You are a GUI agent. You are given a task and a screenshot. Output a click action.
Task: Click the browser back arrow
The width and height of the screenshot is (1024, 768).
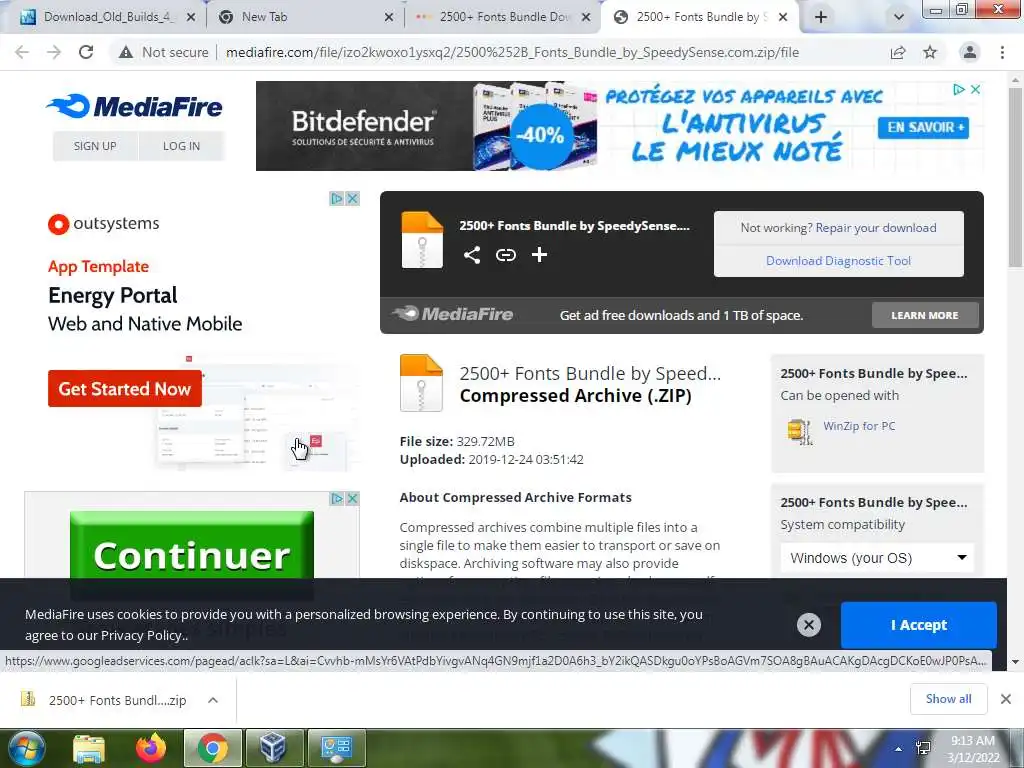[x=22, y=52]
